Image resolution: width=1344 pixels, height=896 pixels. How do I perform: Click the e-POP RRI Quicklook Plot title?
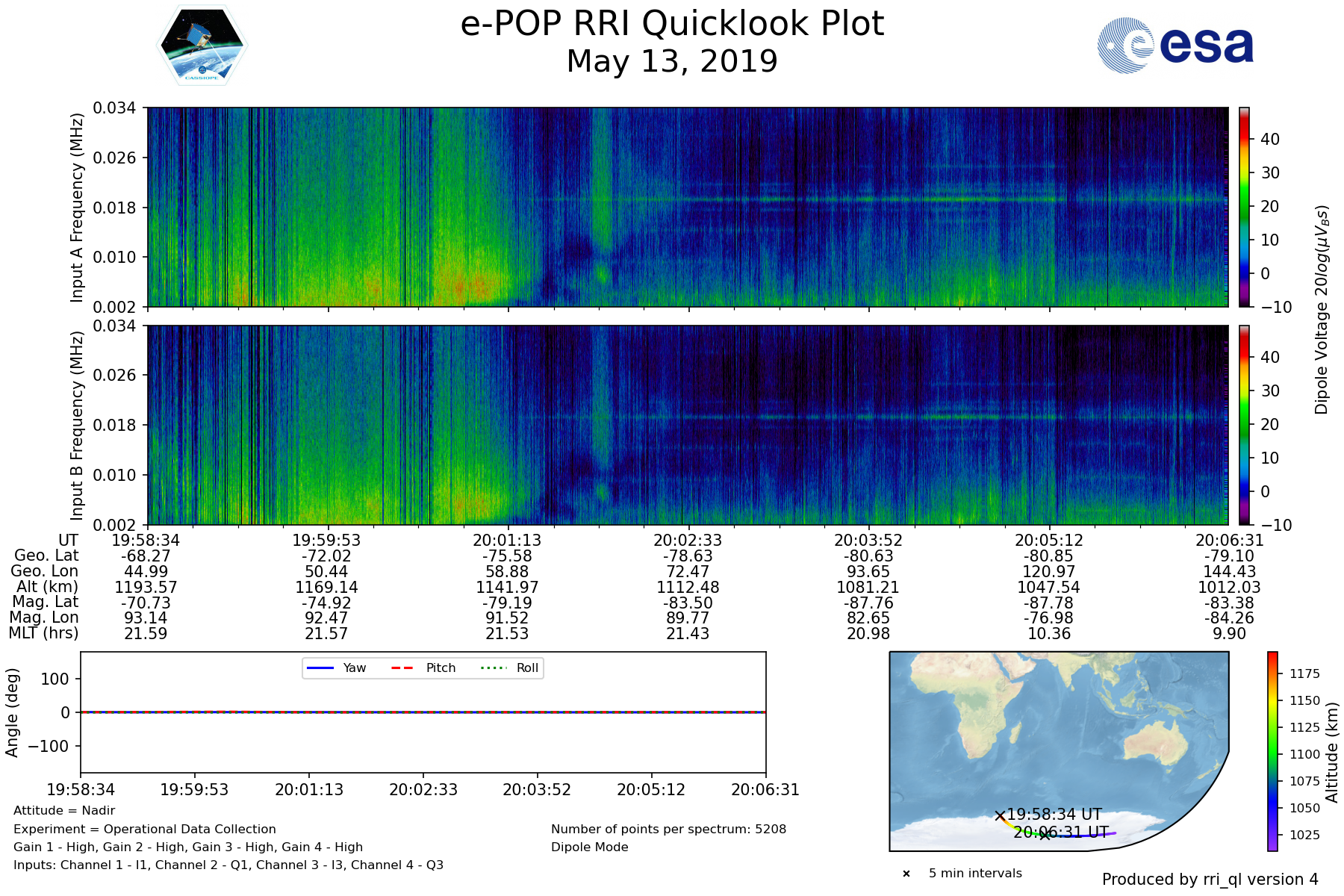pos(672,24)
